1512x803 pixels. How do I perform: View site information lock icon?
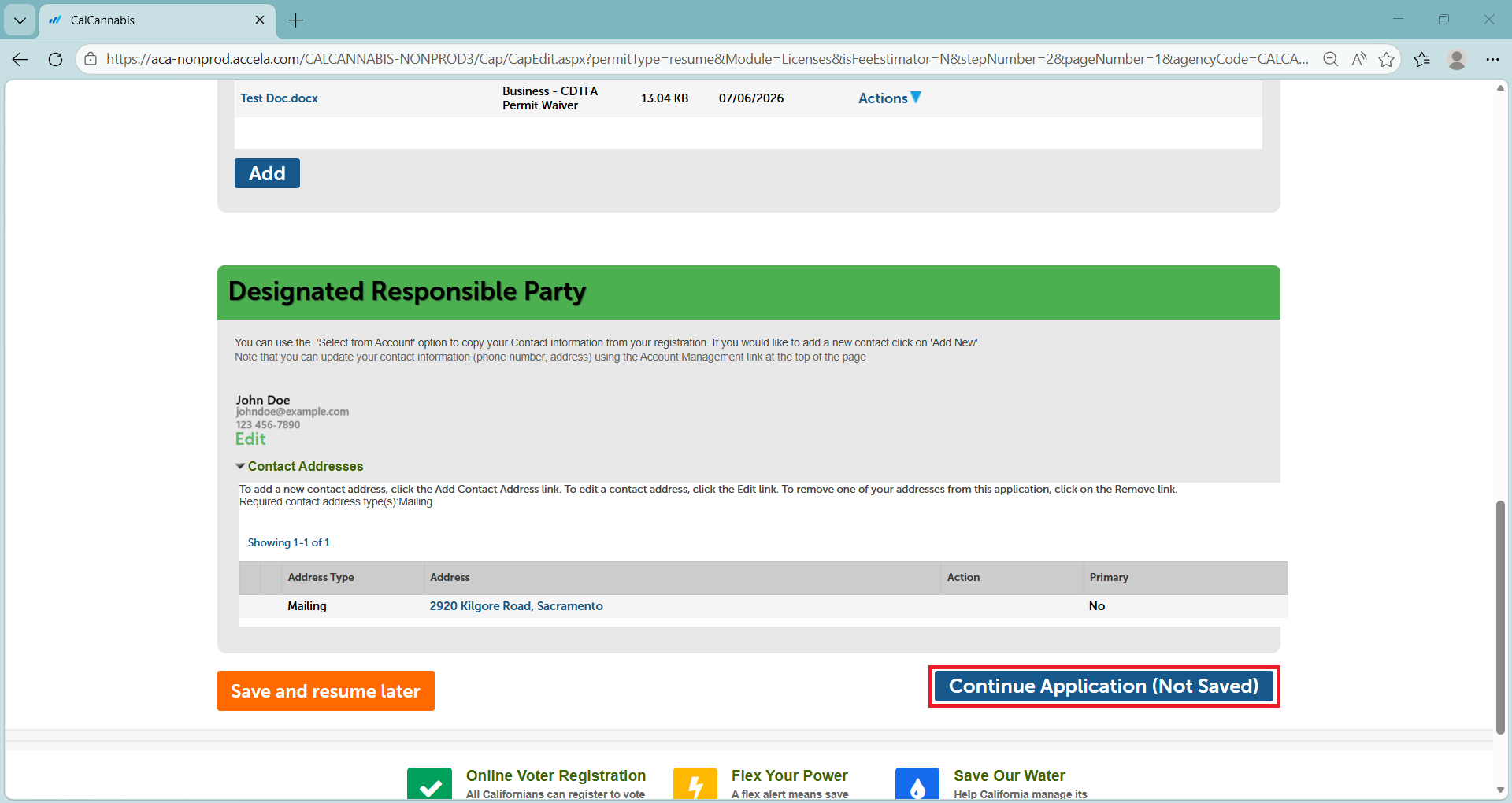click(91, 59)
